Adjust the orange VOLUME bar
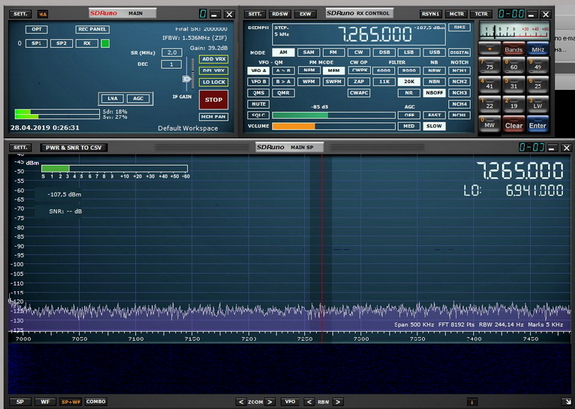Image resolution: width=575 pixels, height=409 pixels. (334, 126)
